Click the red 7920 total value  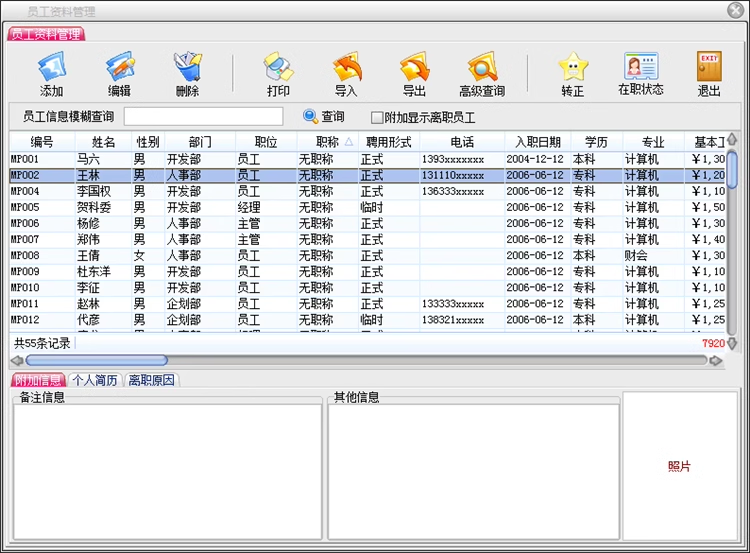tap(713, 343)
